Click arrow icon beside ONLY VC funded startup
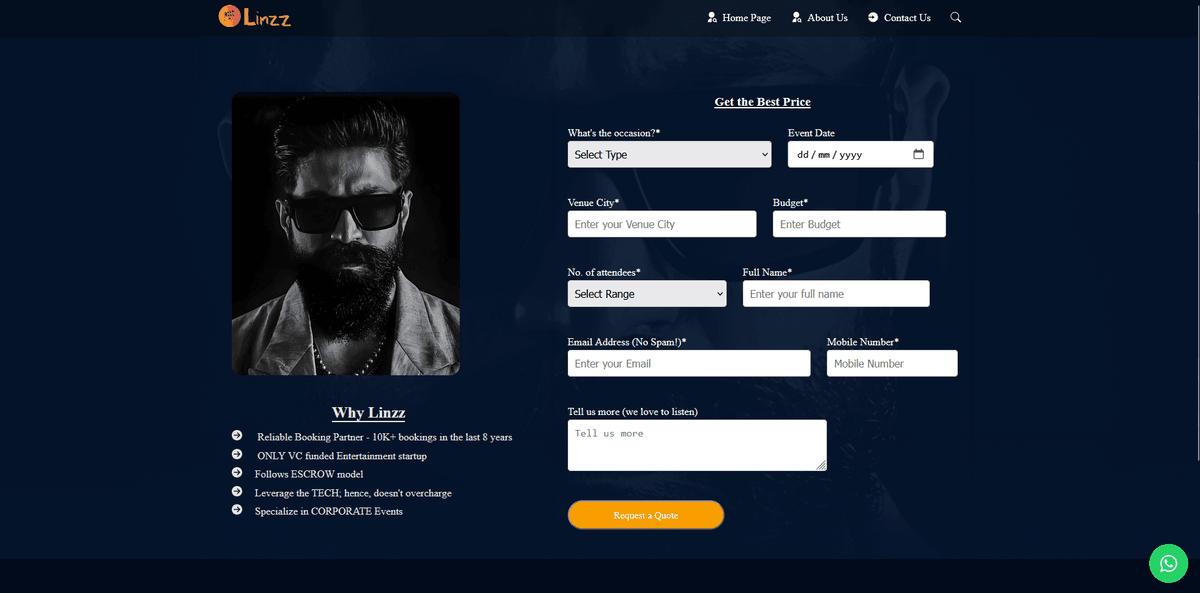The height and width of the screenshot is (593, 1200). click(237, 455)
